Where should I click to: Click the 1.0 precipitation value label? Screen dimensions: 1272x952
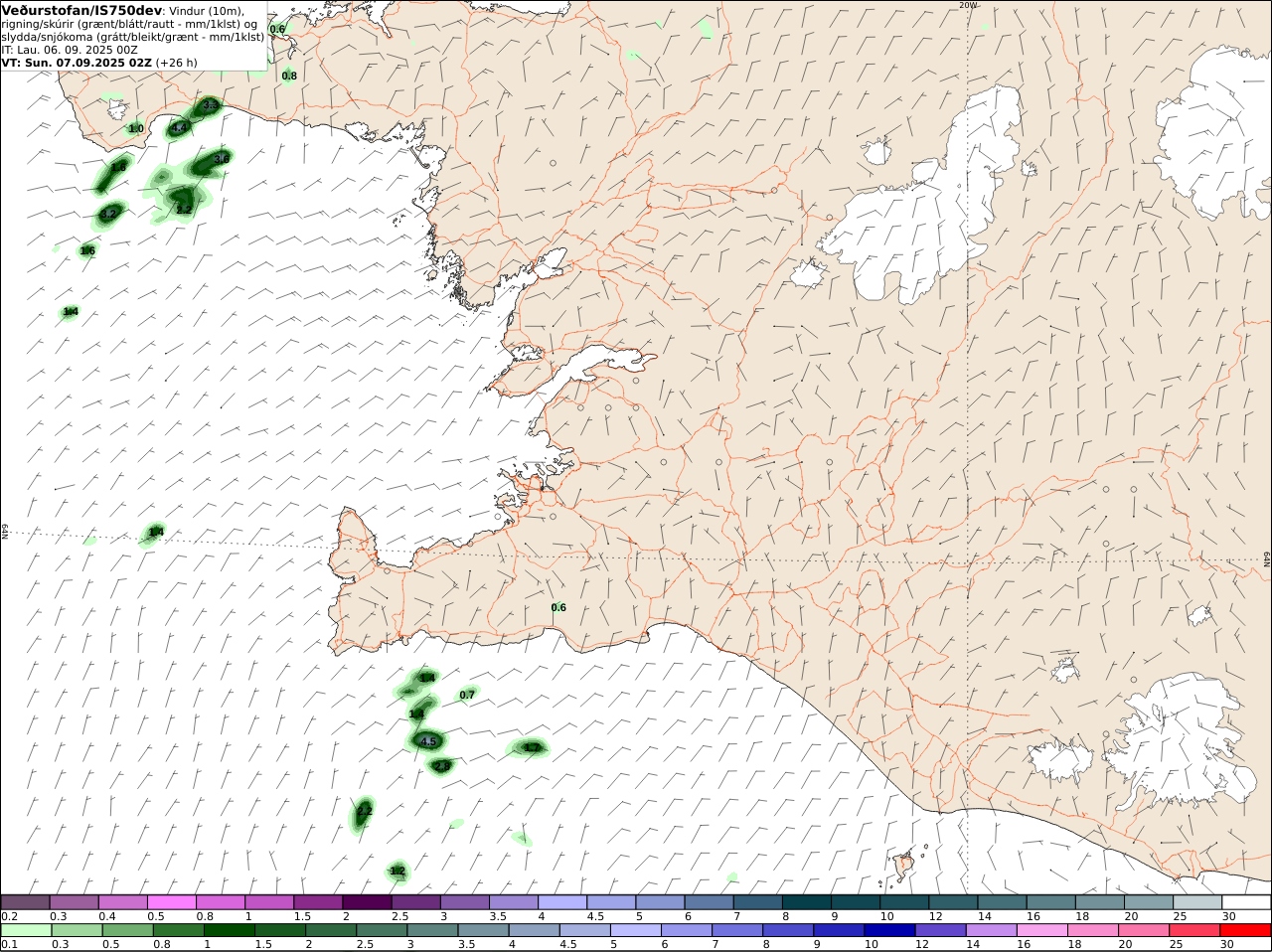tap(136, 129)
